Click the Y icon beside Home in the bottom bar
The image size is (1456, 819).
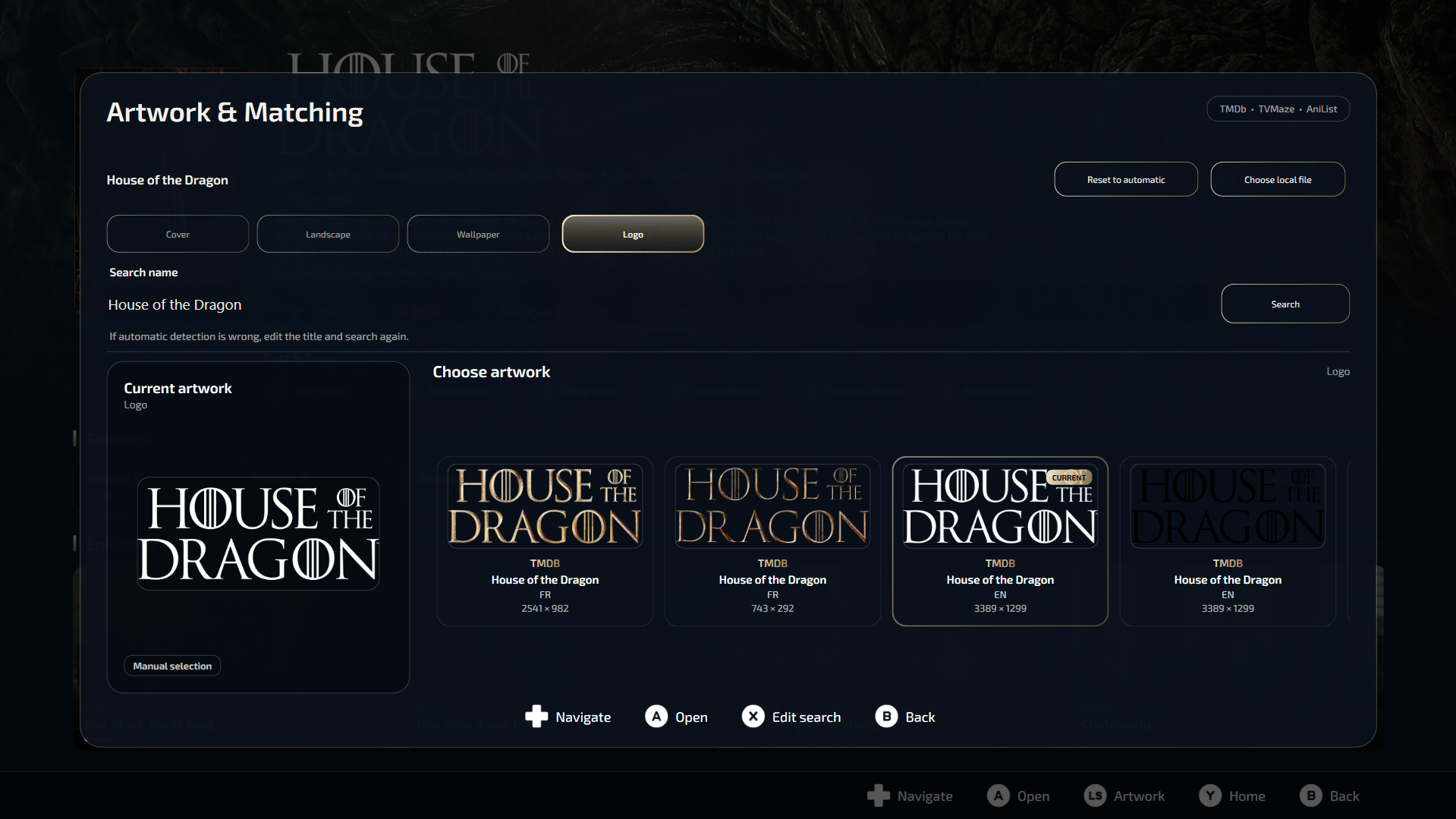[1210, 795]
